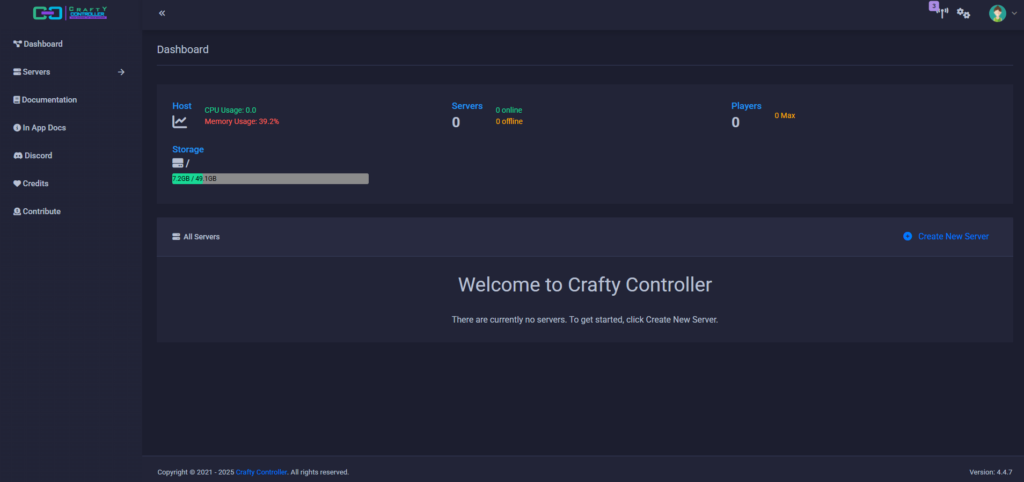Screen dimensions: 1024x482
Task: Click the Host chart icon
Action: 180,121
